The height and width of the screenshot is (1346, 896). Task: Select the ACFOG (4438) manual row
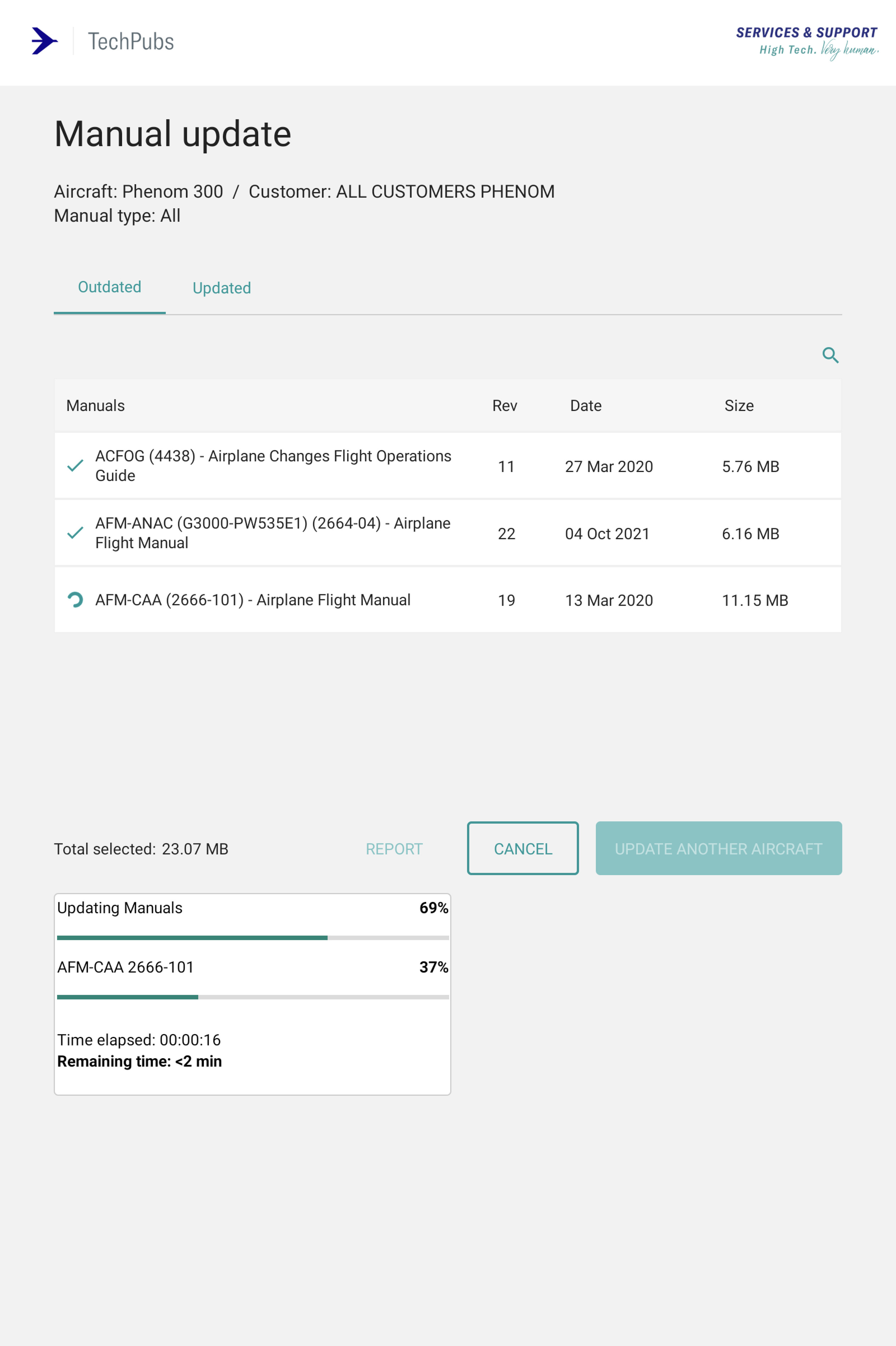tap(447, 466)
